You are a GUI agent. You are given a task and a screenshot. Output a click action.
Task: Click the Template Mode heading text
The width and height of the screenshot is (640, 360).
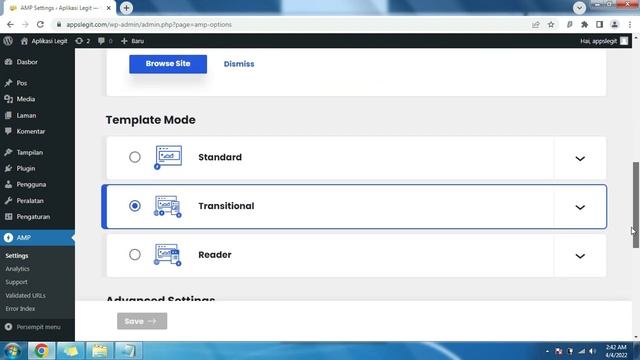(x=151, y=120)
